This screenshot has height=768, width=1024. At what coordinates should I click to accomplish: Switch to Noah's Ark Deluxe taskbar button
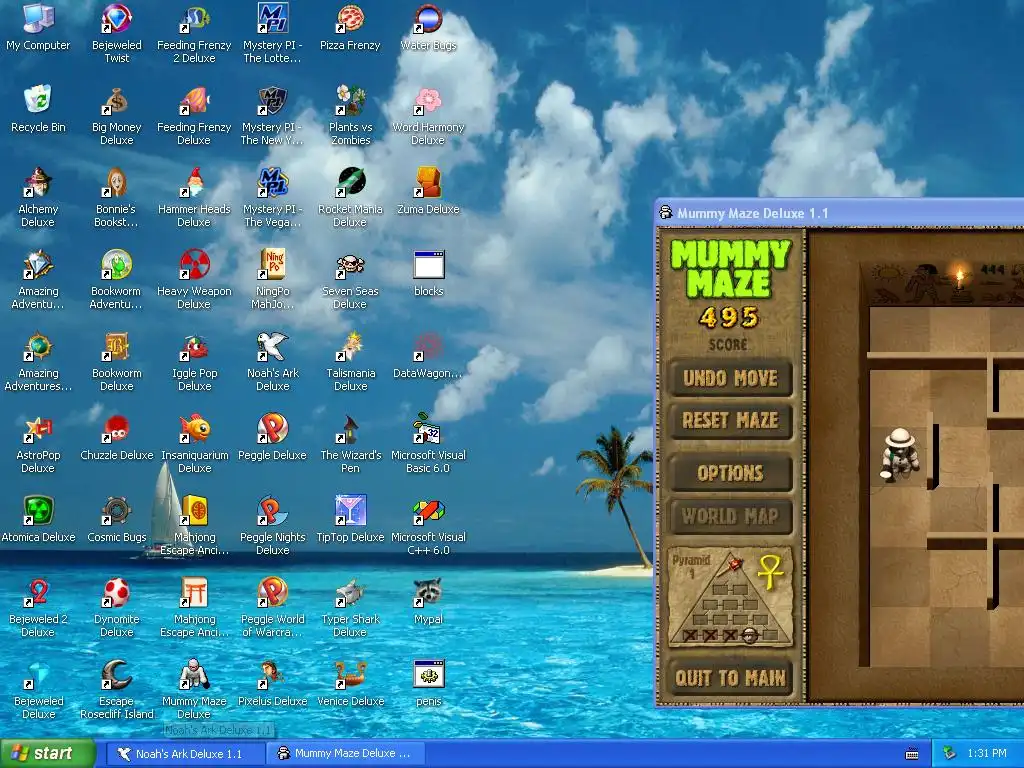[x=186, y=754]
